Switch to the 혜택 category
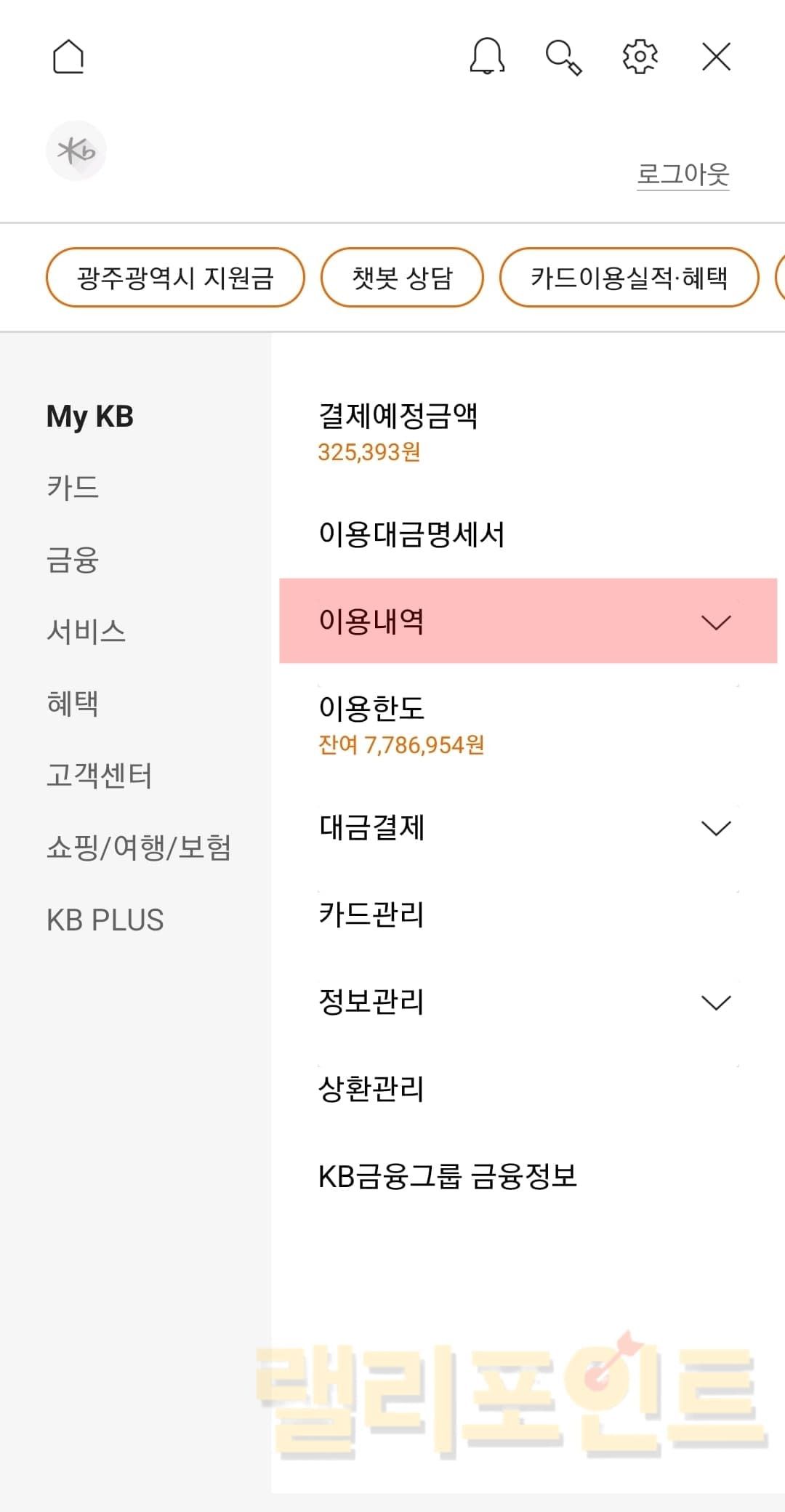 [73, 703]
